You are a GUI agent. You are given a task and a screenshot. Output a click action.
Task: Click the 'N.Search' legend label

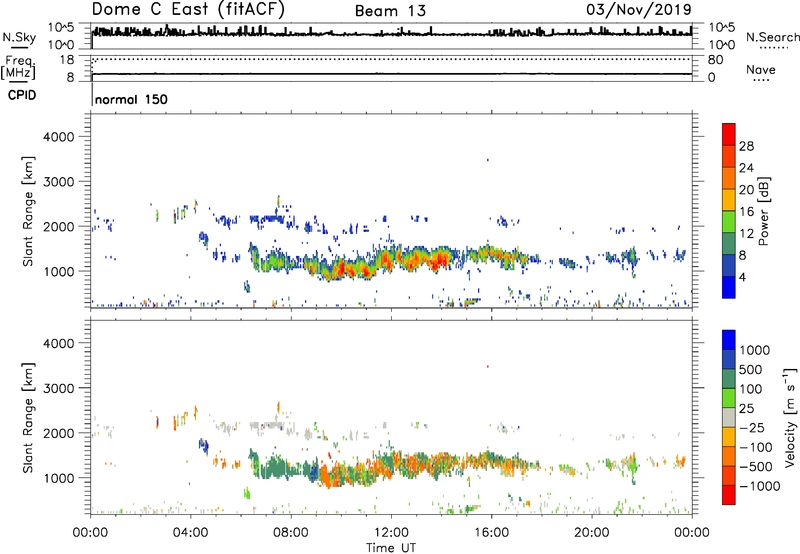pos(773,37)
